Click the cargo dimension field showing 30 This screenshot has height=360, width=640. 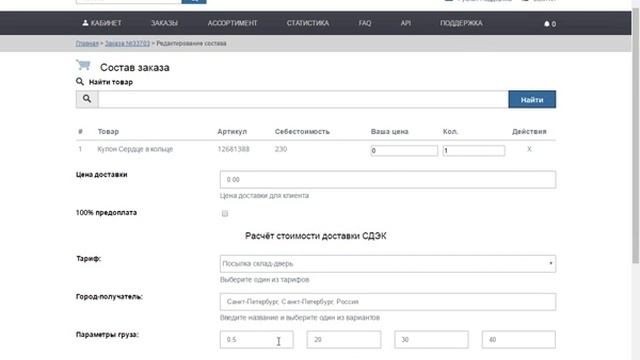click(x=431, y=340)
